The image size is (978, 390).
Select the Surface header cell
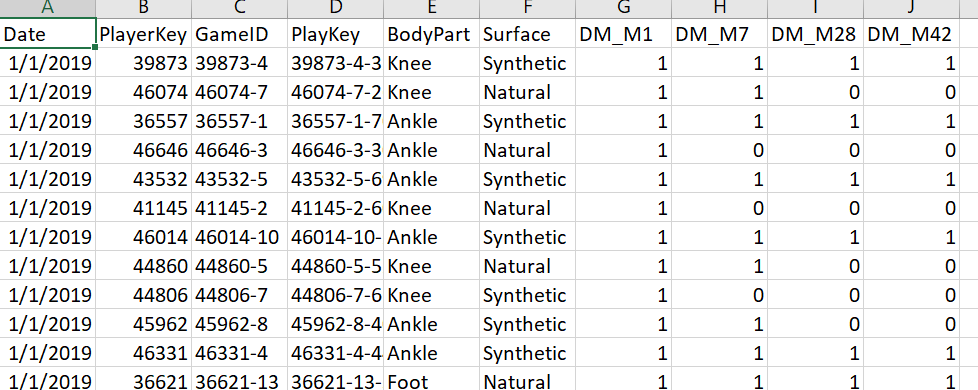pyautogui.click(x=528, y=34)
